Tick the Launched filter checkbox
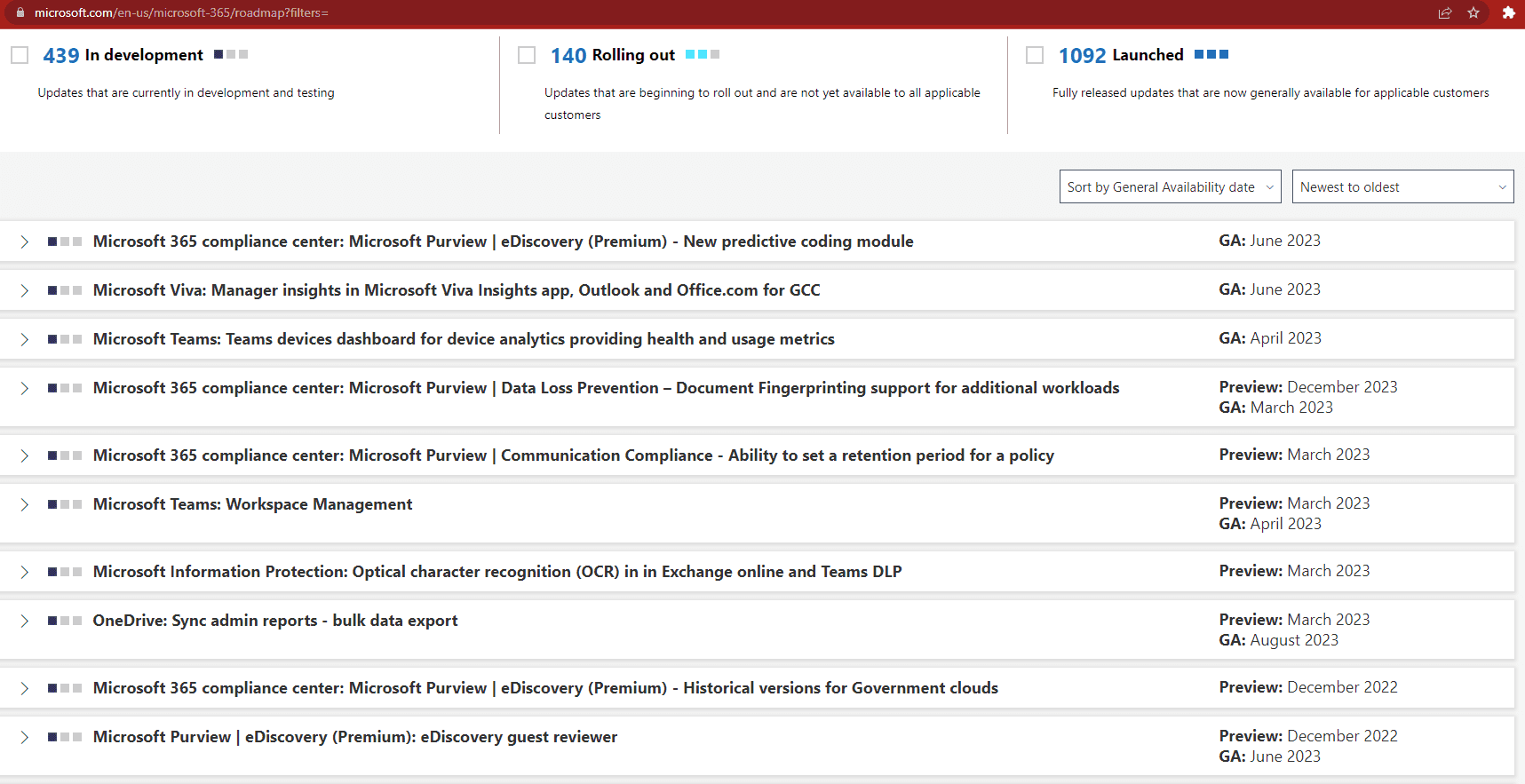Image resolution: width=1525 pixels, height=784 pixels. tap(1035, 55)
